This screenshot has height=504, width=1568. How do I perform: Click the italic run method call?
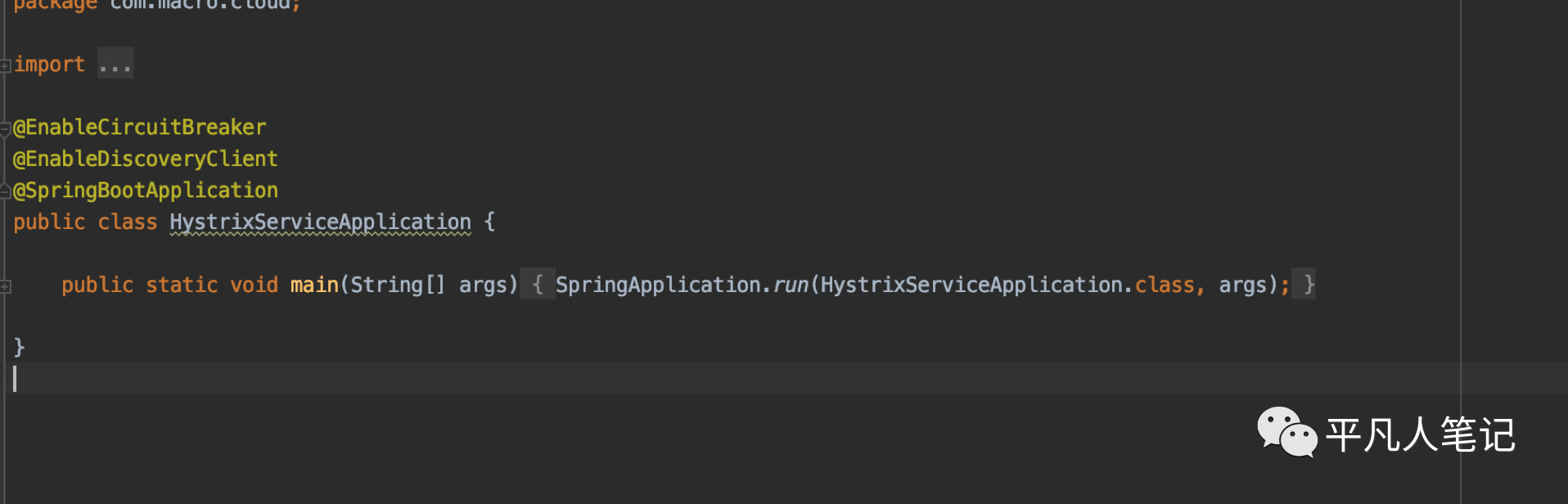(x=790, y=285)
